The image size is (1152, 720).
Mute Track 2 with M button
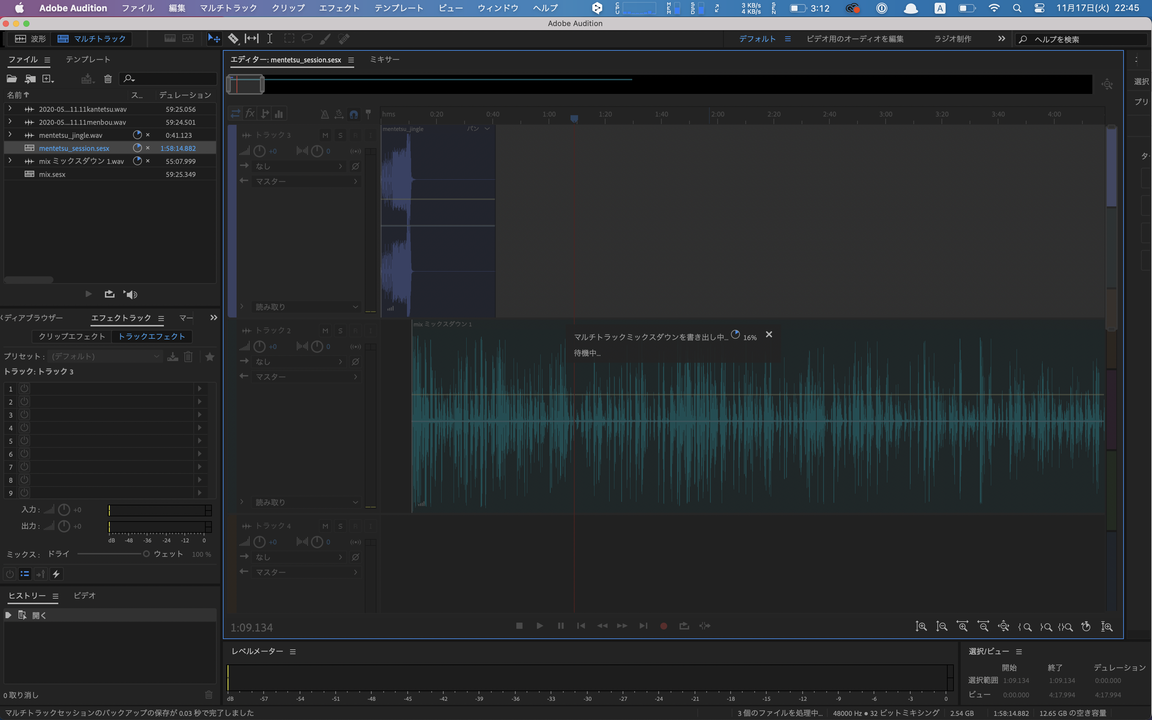pyautogui.click(x=325, y=331)
